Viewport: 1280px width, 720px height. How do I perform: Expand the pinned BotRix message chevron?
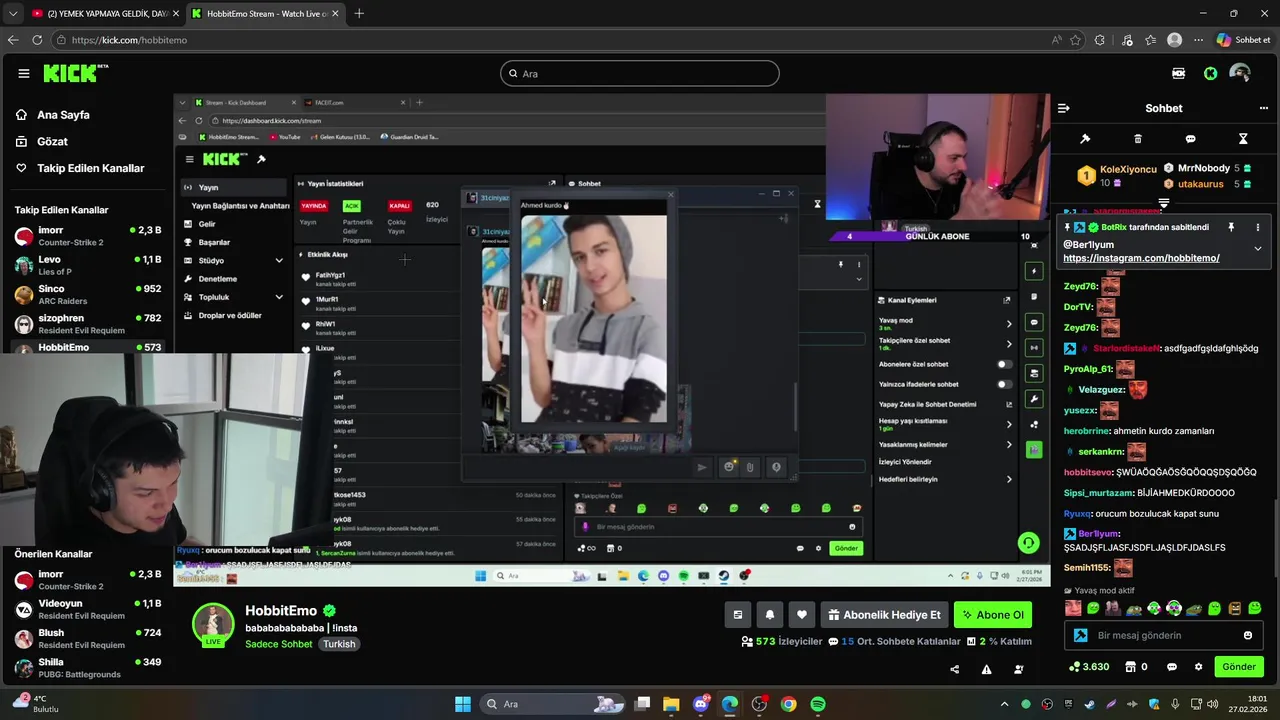click(1257, 249)
